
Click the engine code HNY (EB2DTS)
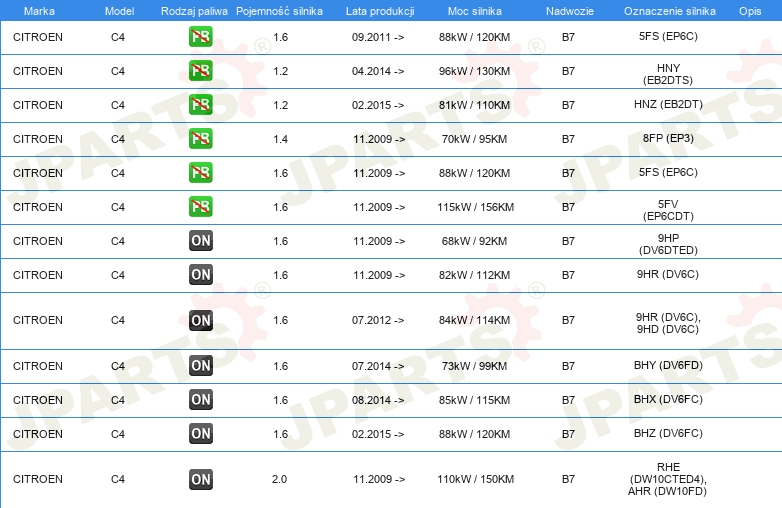point(668,74)
